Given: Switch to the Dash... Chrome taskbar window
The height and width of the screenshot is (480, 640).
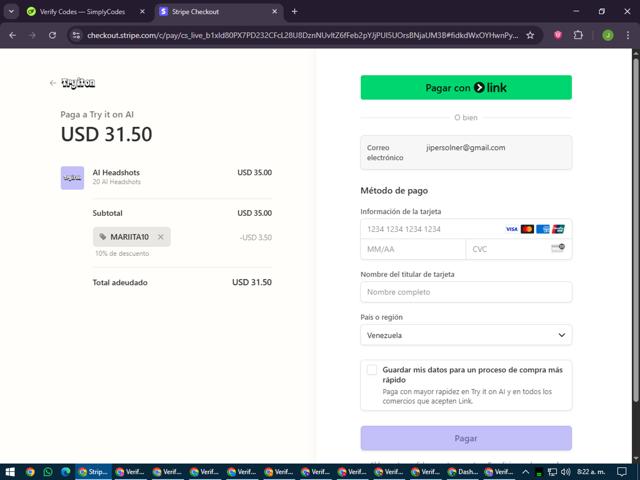Looking at the screenshot, I should [x=464, y=472].
